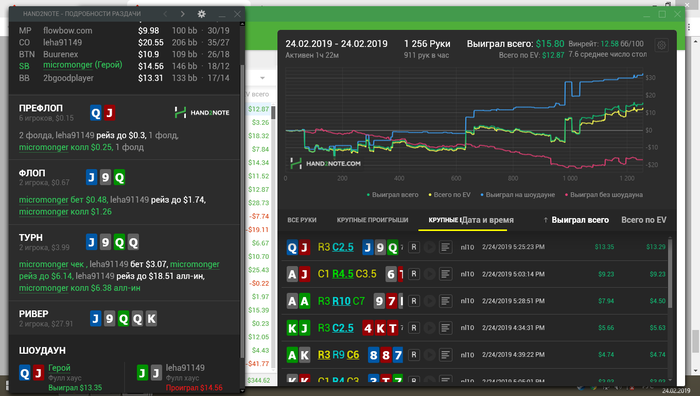Image resolution: width=700 pixels, height=396 pixels.
Task: Switch to "ВСЕ РУКИ" tab
Action: [x=302, y=220]
